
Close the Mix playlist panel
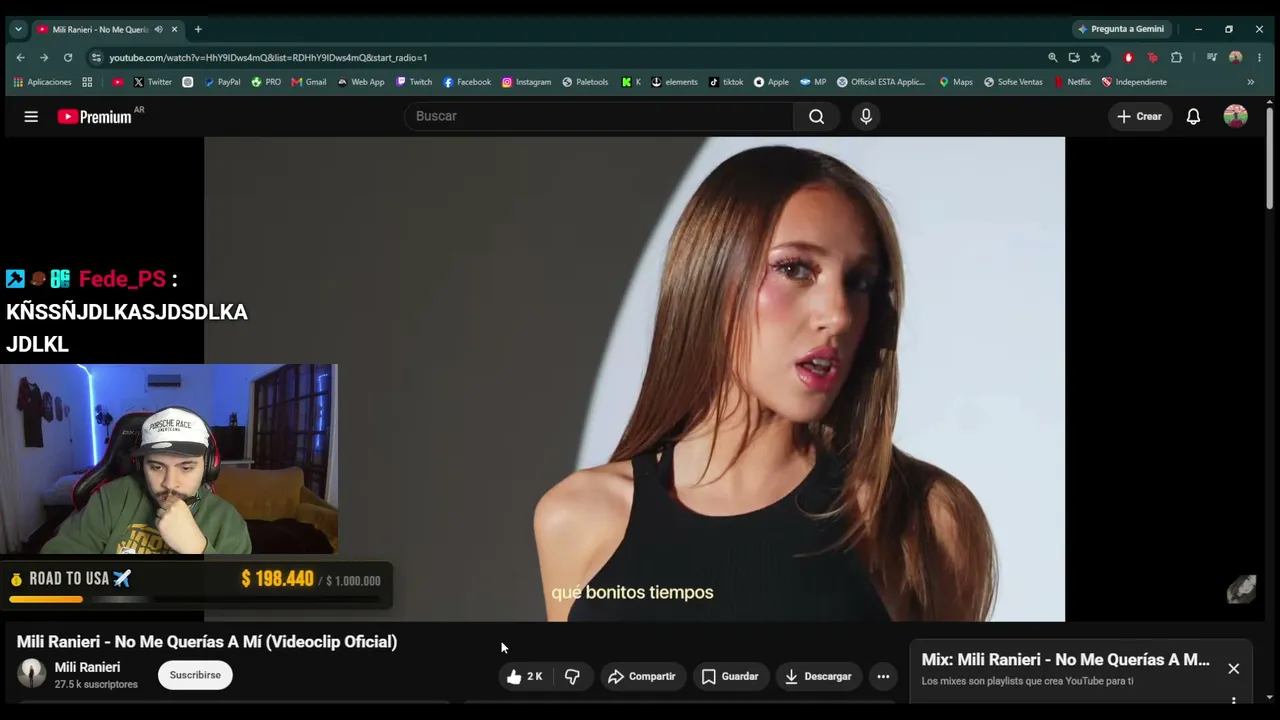pos(1233,669)
